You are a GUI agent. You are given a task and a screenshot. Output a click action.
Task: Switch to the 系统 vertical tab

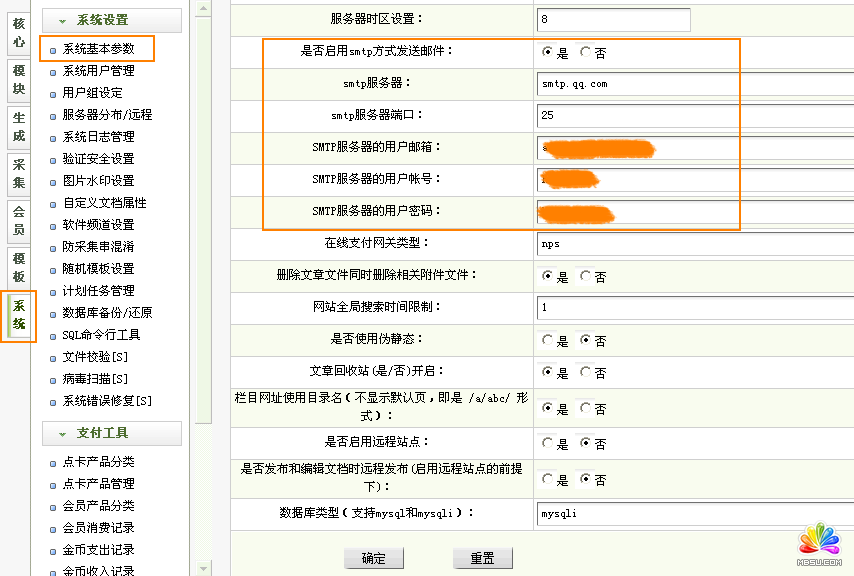[19, 316]
